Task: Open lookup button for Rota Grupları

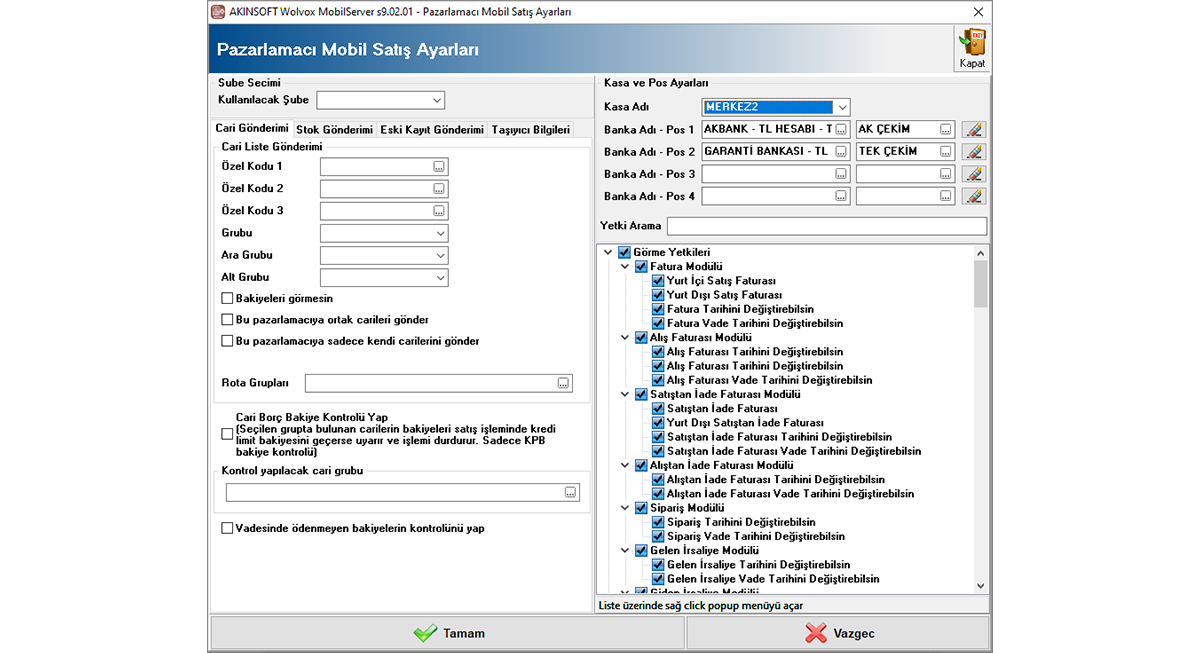Action: [x=563, y=383]
